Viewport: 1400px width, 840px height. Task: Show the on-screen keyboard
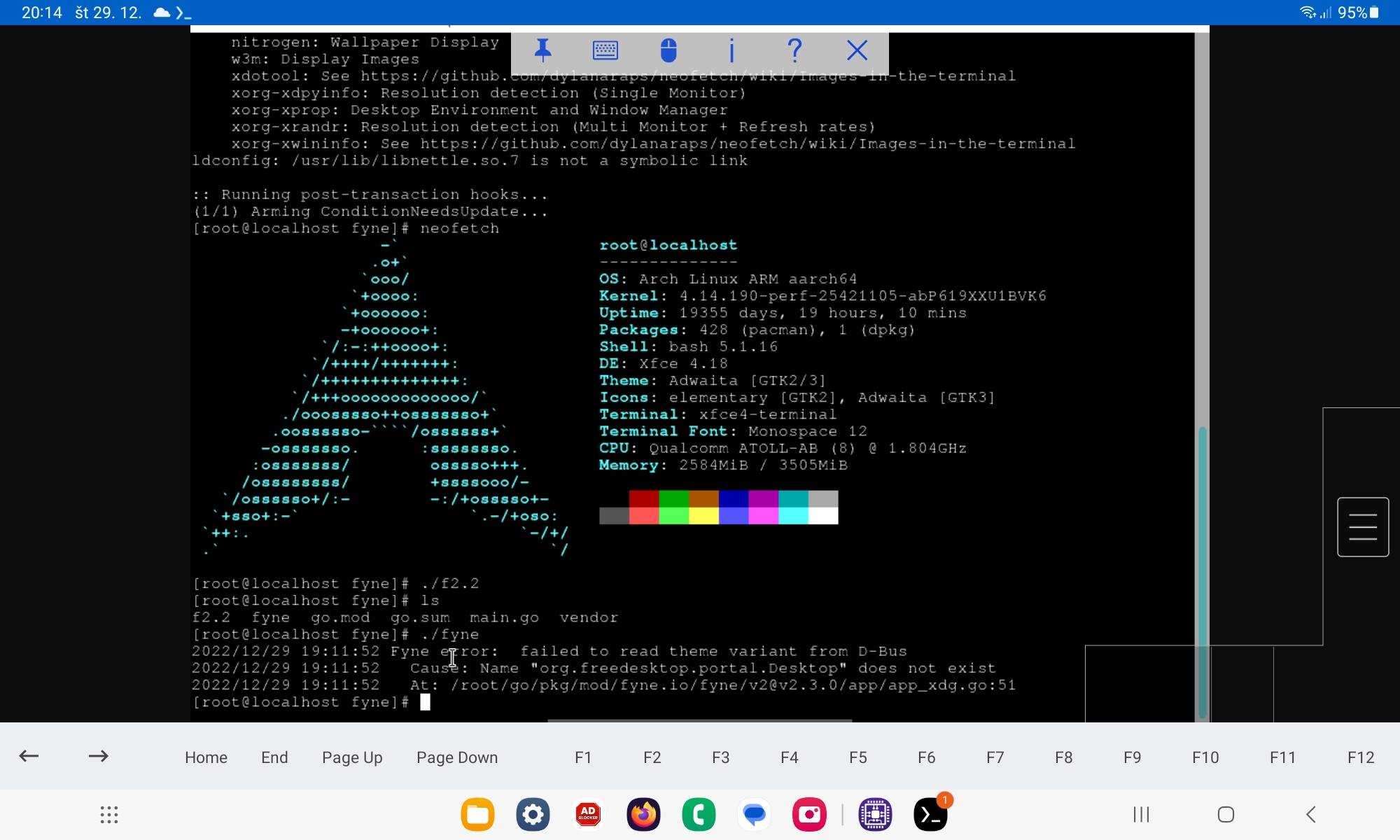pyautogui.click(x=605, y=50)
